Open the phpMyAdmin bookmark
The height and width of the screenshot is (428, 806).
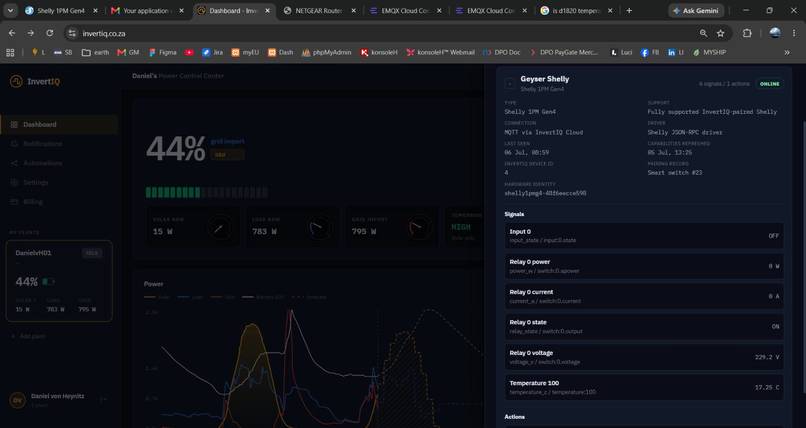(326, 52)
